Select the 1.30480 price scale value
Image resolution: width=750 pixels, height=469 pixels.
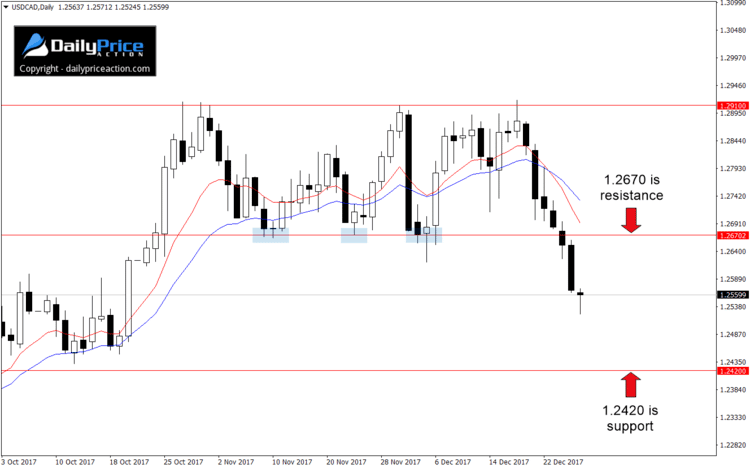[x=733, y=30]
